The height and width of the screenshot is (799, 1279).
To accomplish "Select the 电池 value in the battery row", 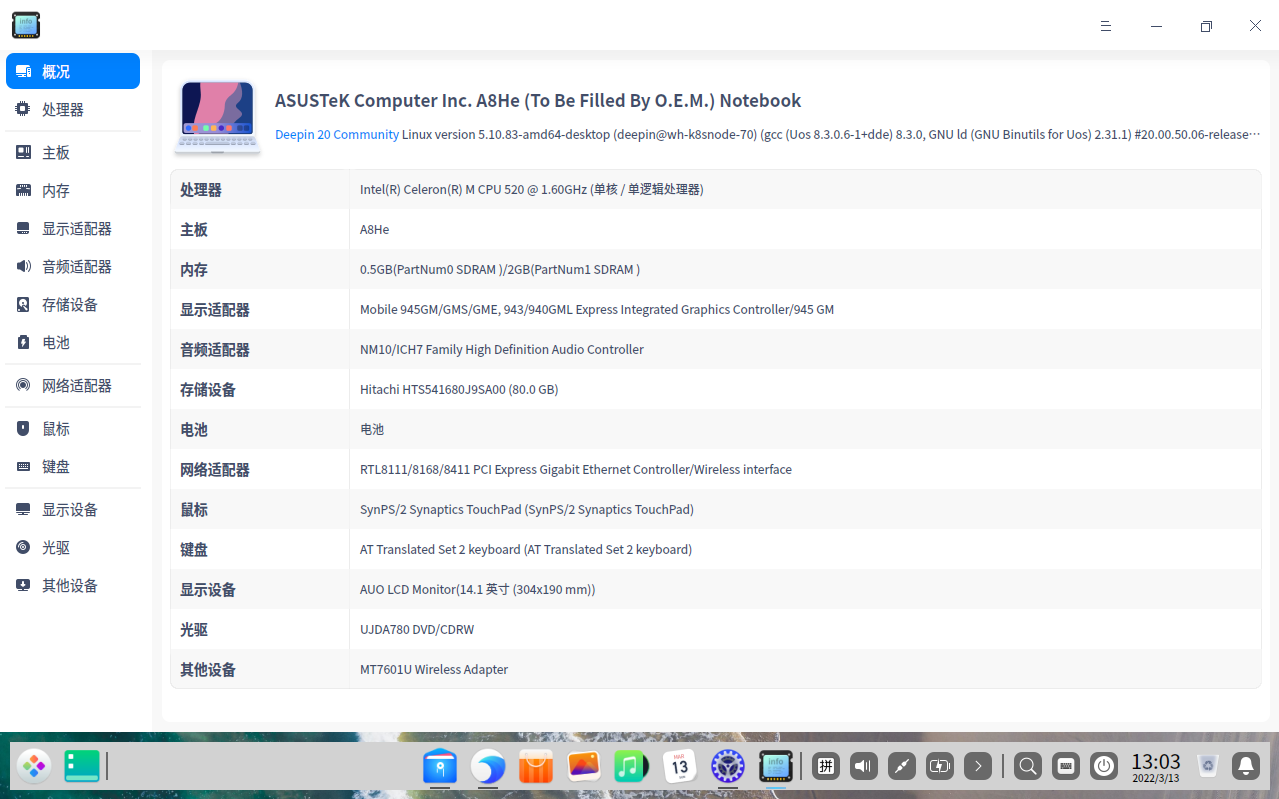I will [372, 429].
